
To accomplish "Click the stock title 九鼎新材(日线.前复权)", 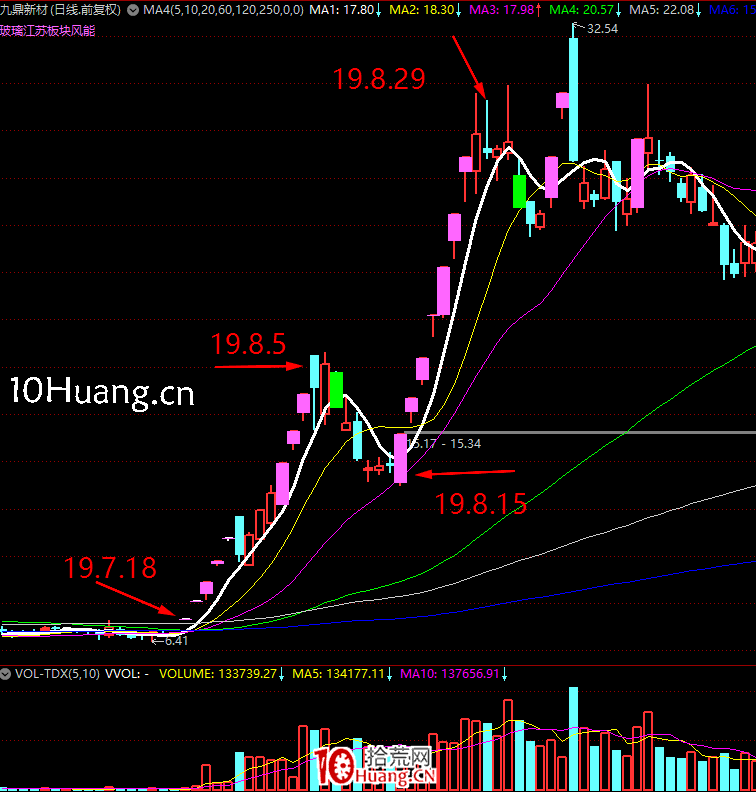I will pos(61,10).
